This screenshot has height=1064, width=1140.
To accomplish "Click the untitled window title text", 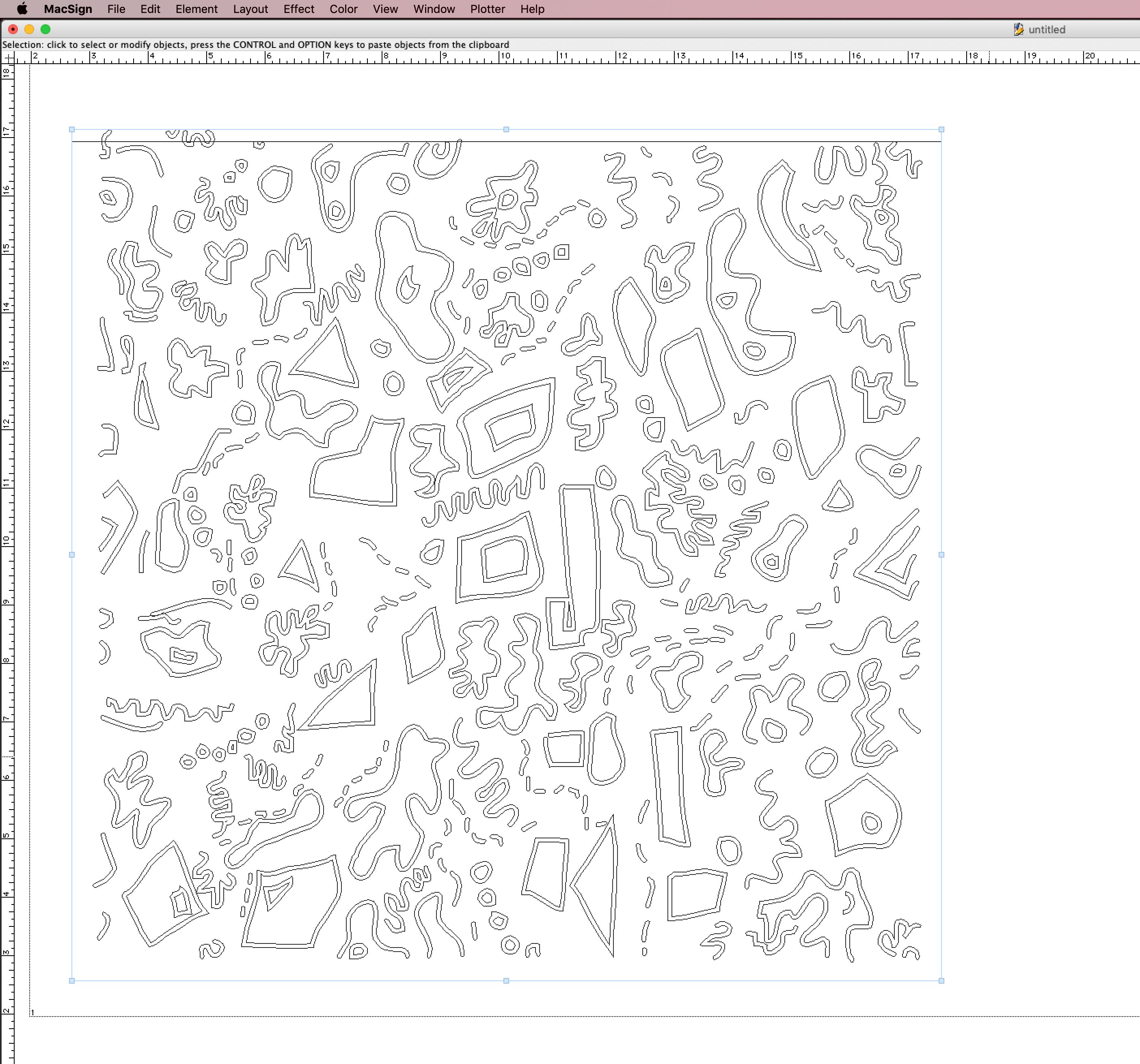I will [1047, 30].
